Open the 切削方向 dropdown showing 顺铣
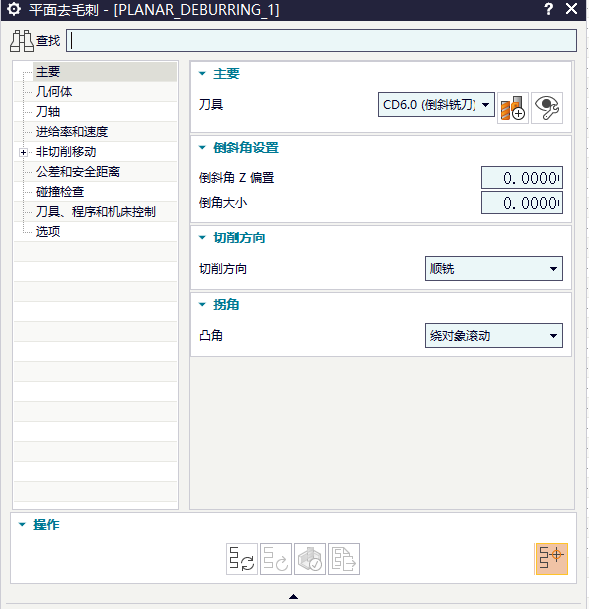Image resolution: width=589 pixels, height=609 pixels. [x=493, y=268]
